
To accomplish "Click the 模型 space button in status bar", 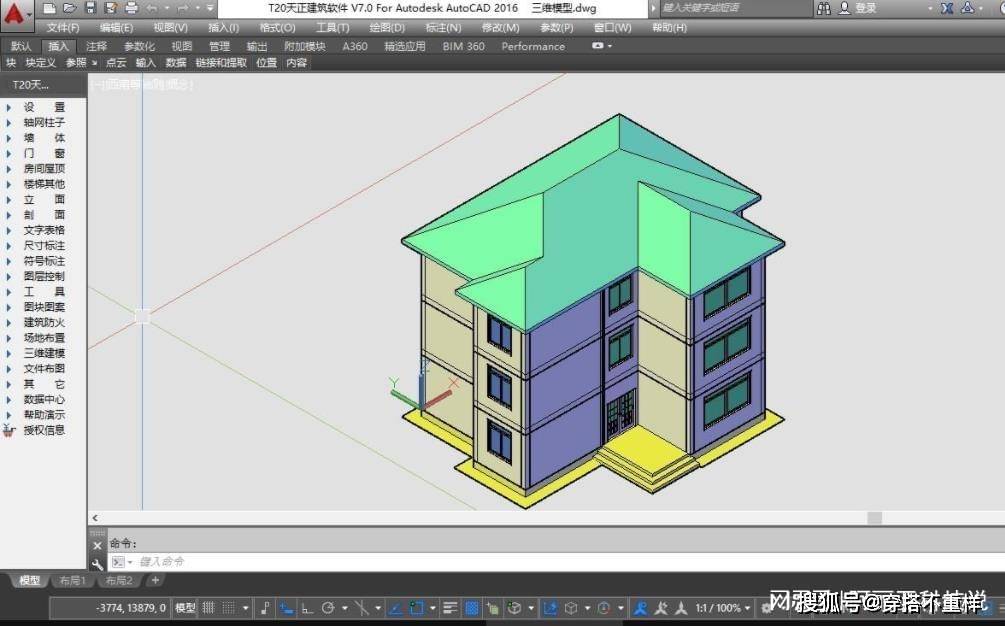I will click(x=185, y=608).
